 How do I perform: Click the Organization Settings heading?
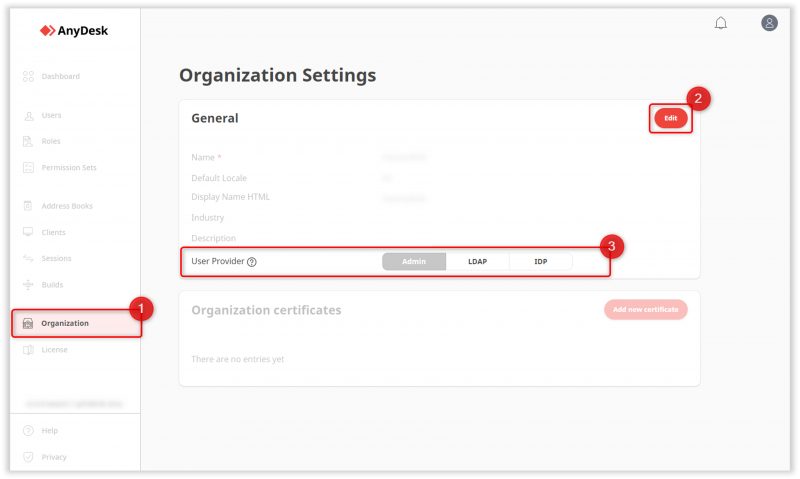278,75
